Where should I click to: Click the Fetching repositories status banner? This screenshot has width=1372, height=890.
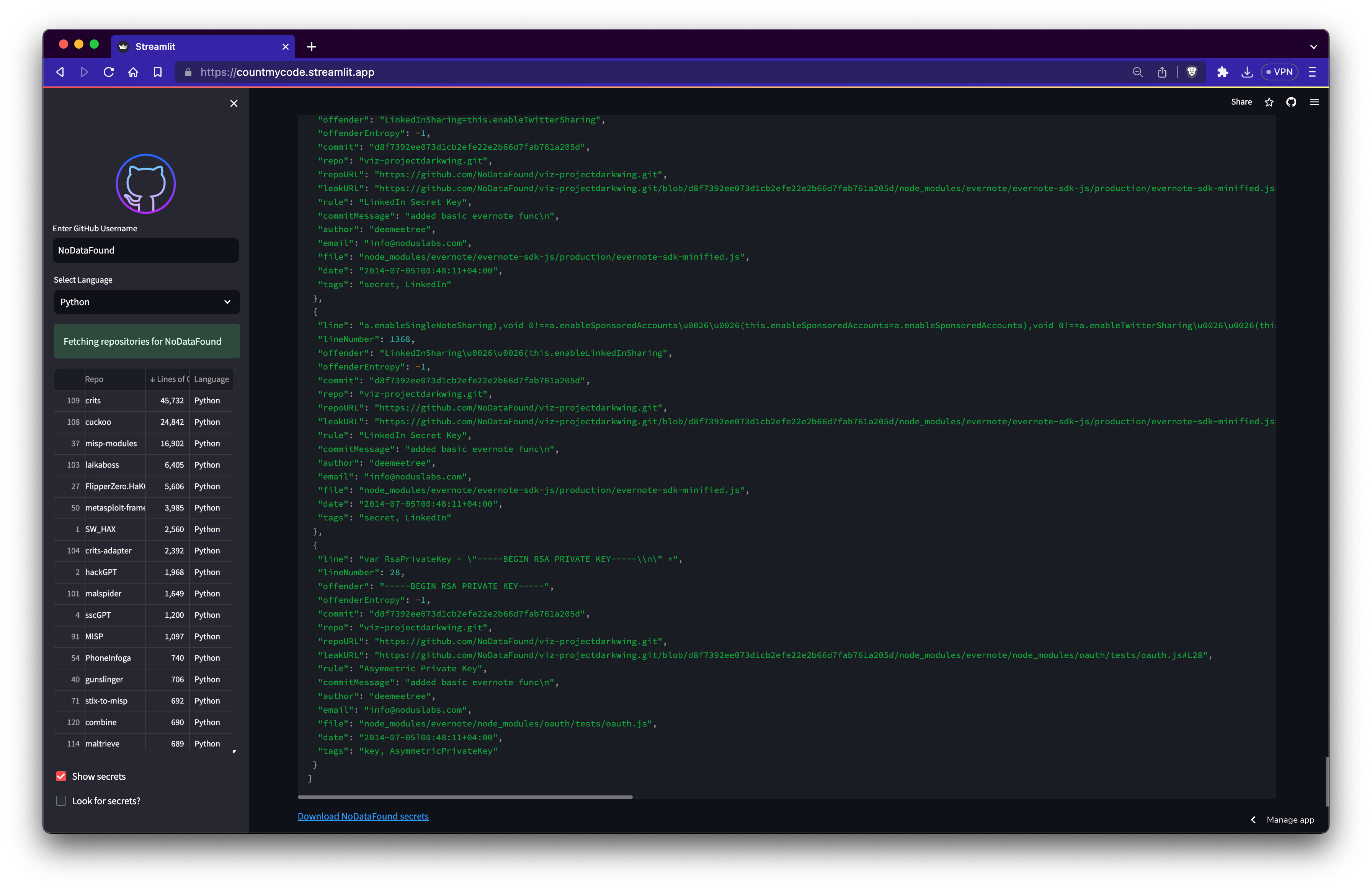[x=146, y=342]
